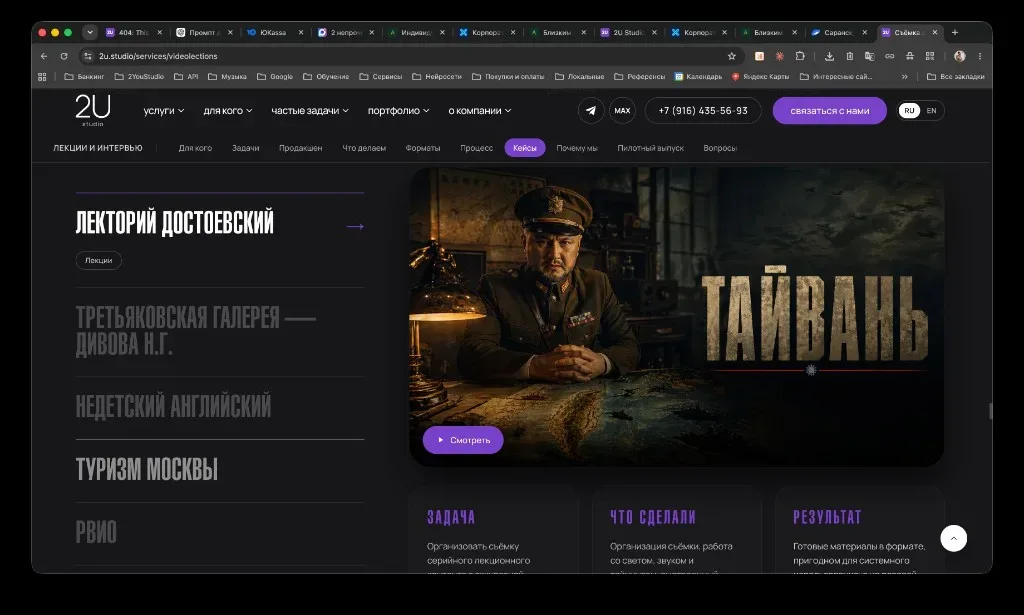The width and height of the screenshot is (1024, 615).
Task: Click the Лекции tag chip
Action: click(x=99, y=260)
